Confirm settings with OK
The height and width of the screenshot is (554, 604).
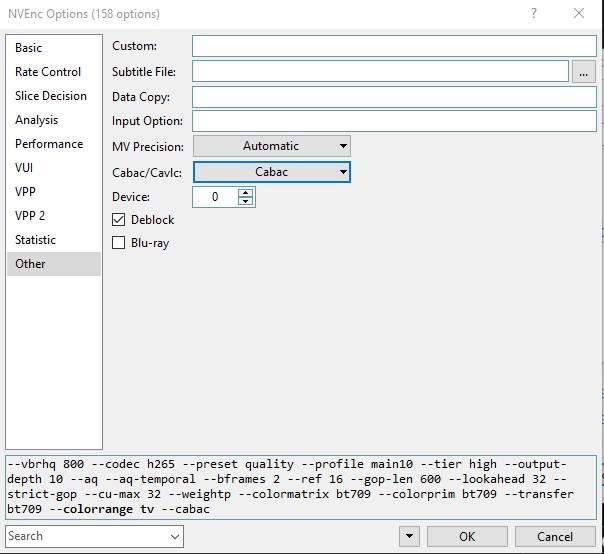click(467, 536)
